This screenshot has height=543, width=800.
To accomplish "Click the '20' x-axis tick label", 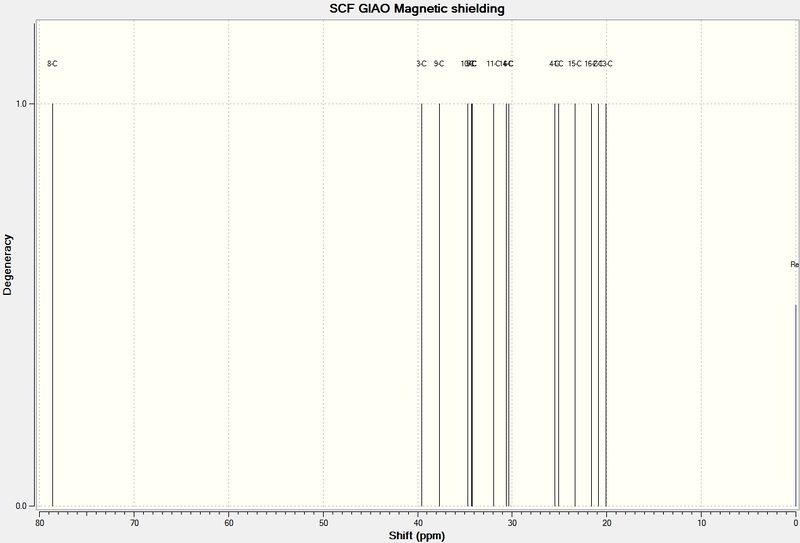I will coord(607,523).
